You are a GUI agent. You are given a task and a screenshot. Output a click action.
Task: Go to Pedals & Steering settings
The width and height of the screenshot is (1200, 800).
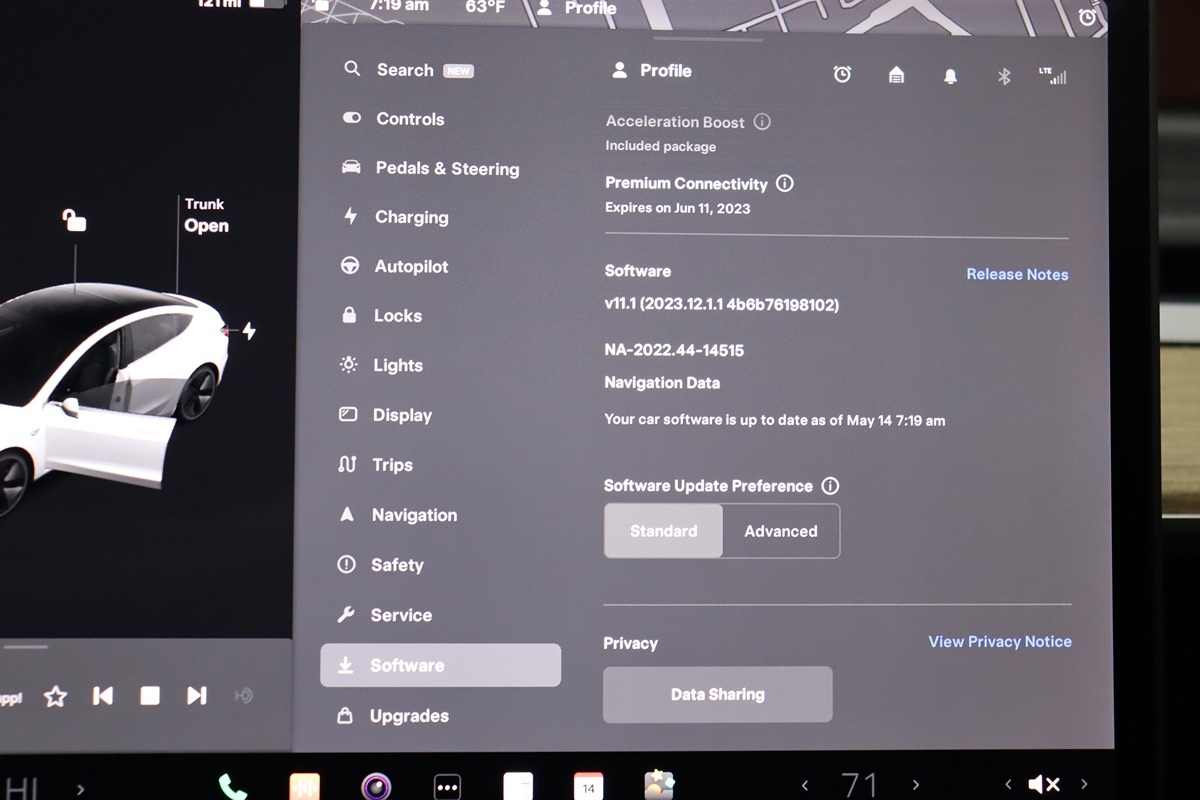click(x=446, y=169)
